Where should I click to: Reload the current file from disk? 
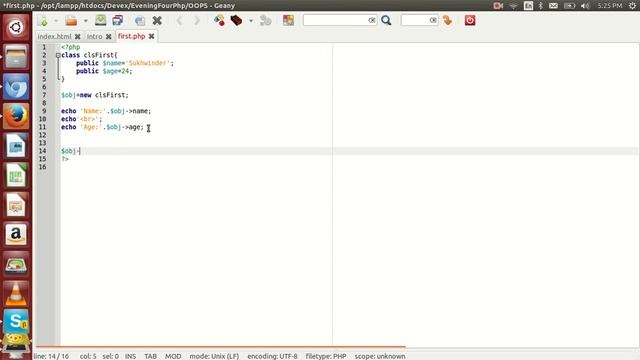point(140,20)
